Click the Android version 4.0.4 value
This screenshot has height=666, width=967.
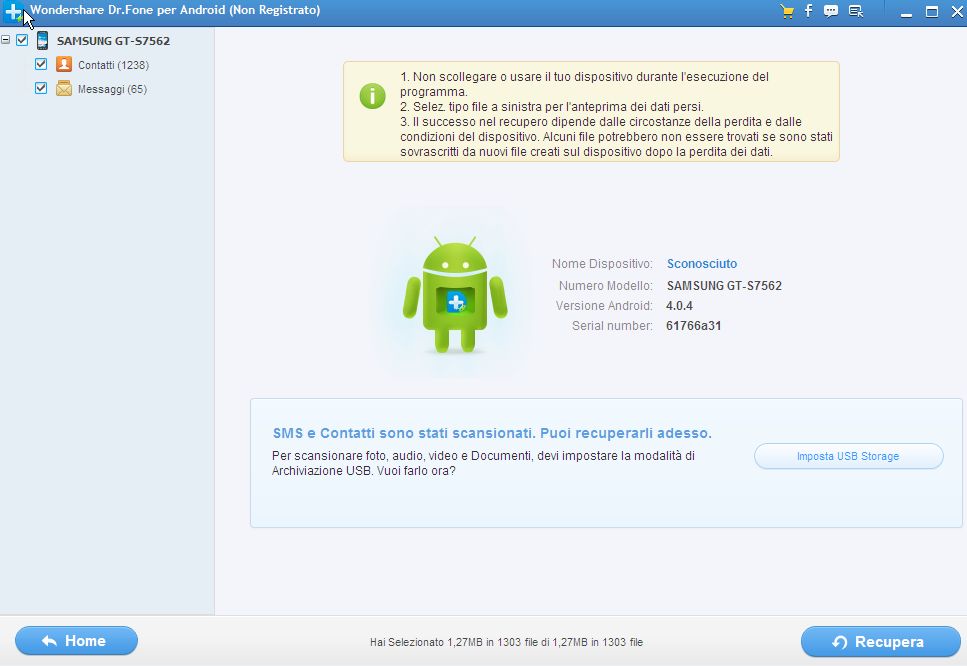click(x=680, y=306)
